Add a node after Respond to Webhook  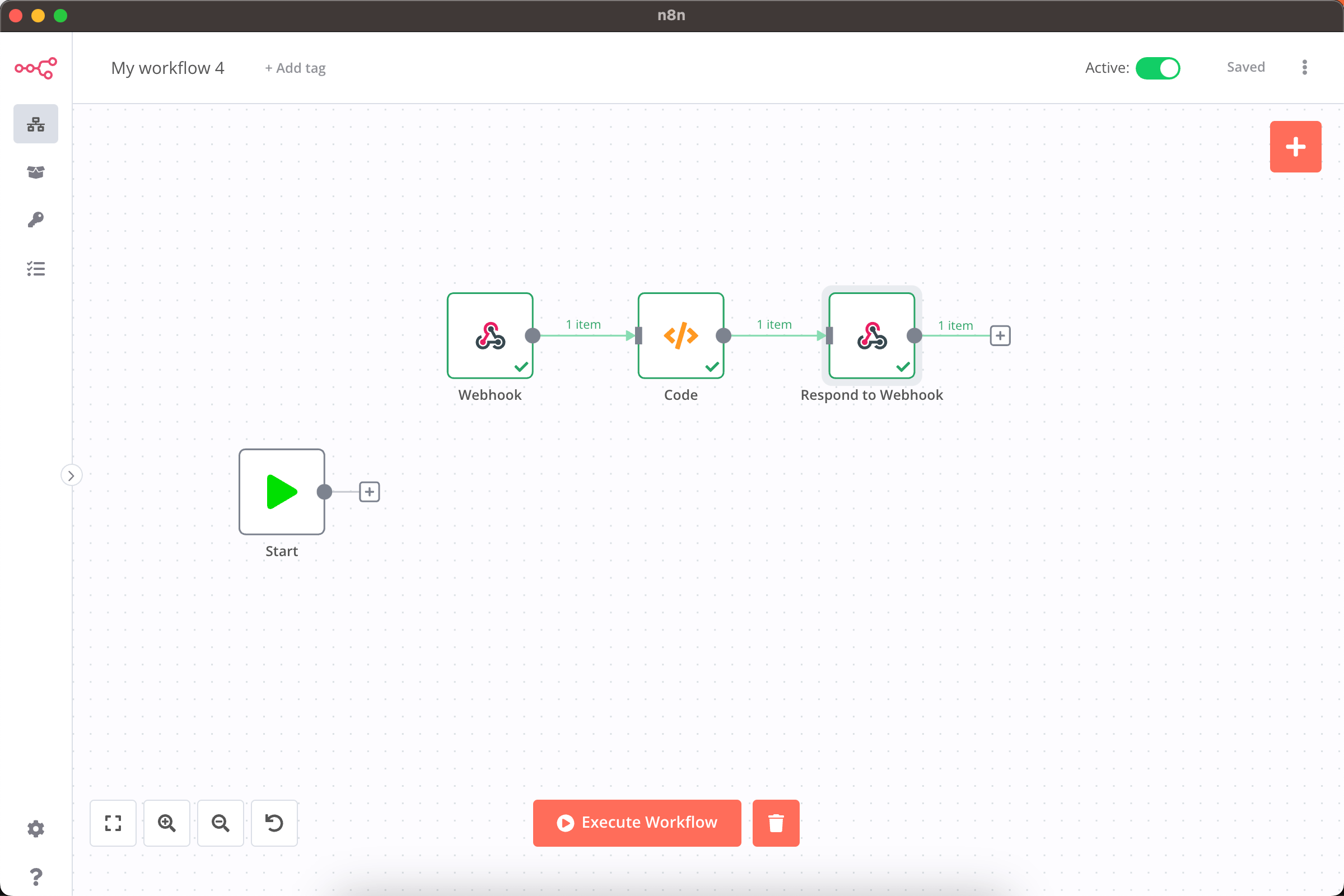tap(1000, 335)
